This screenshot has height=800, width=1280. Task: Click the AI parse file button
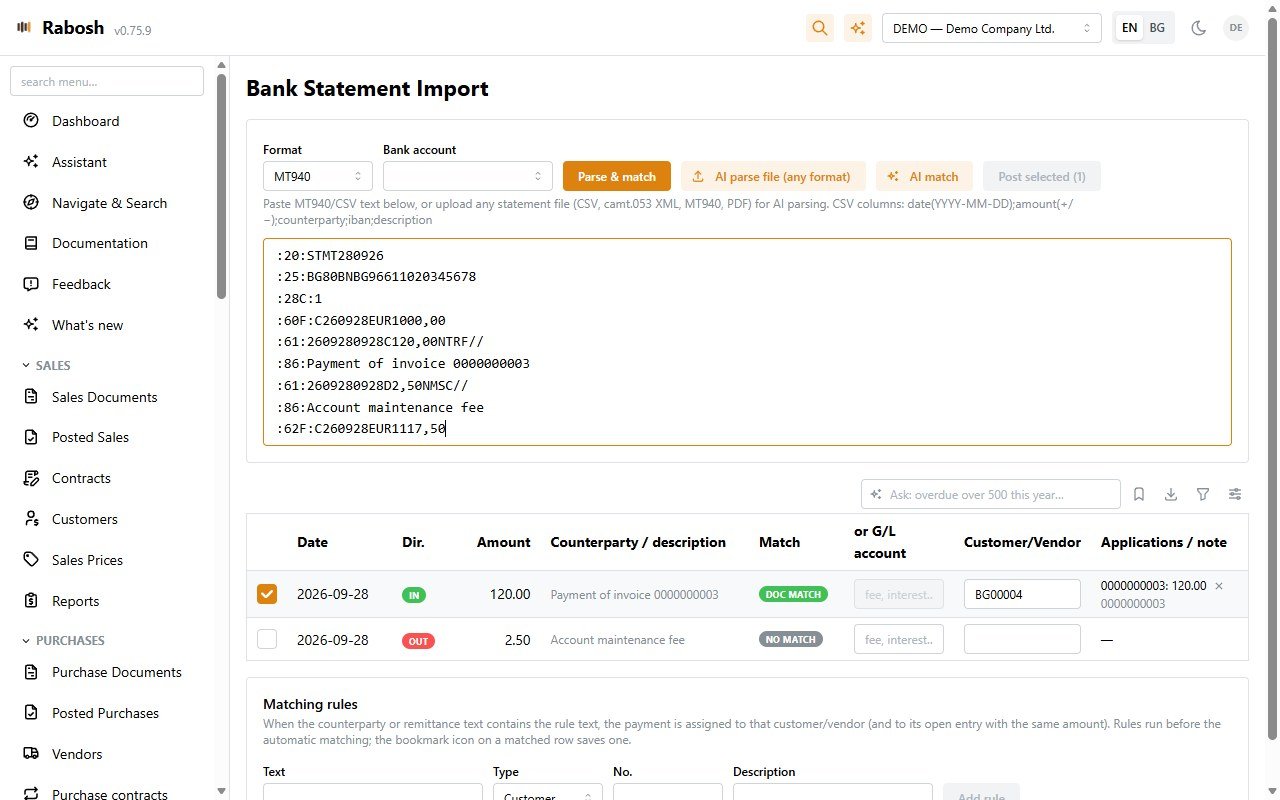point(773,176)
